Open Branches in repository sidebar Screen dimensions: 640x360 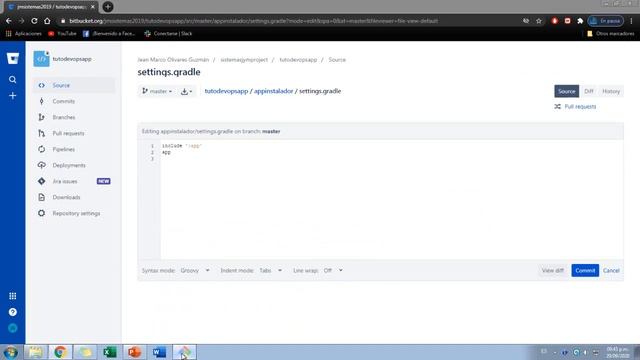pos(74,117)
